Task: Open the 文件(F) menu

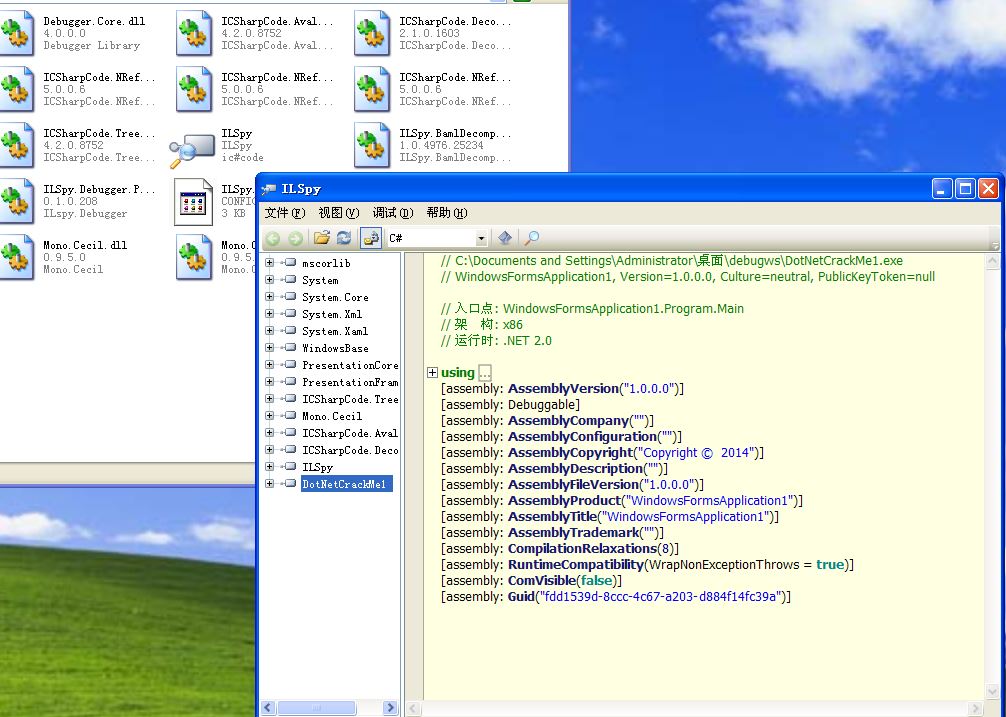Action: pyautogui.click(x=285, y=213)
